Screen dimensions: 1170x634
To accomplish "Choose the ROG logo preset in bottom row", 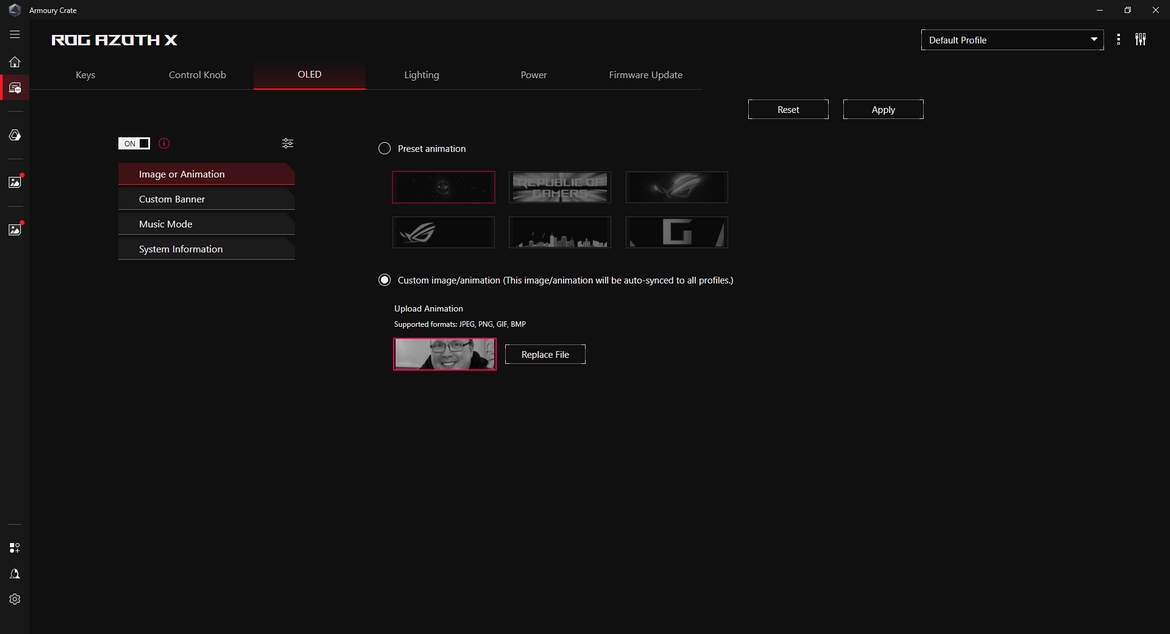I will (443, 232).
